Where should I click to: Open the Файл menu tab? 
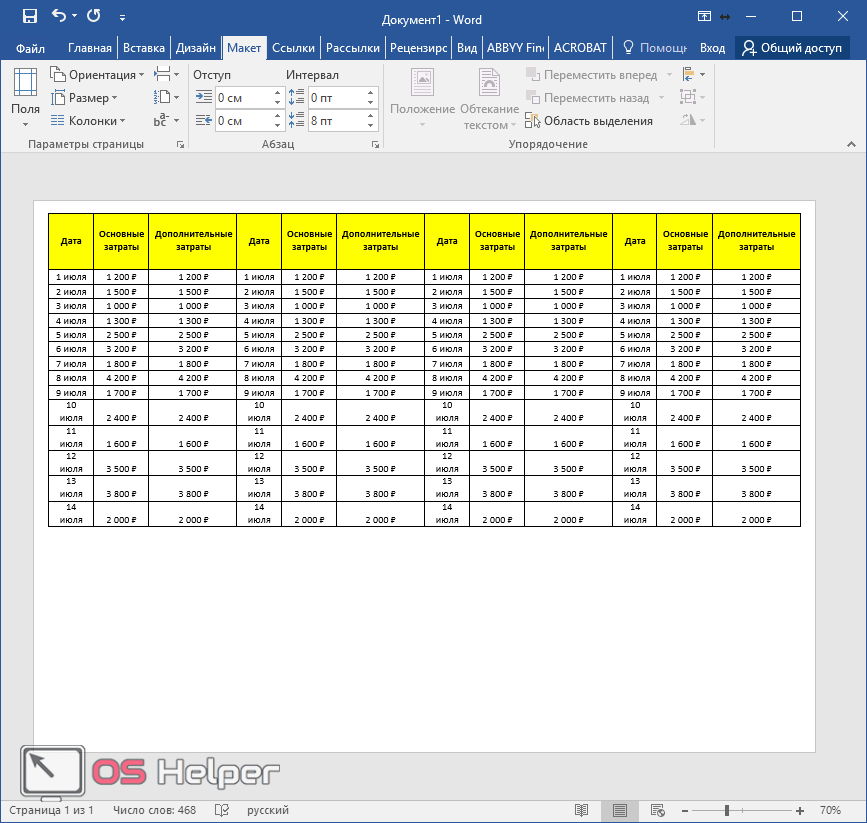coord(30,47)
